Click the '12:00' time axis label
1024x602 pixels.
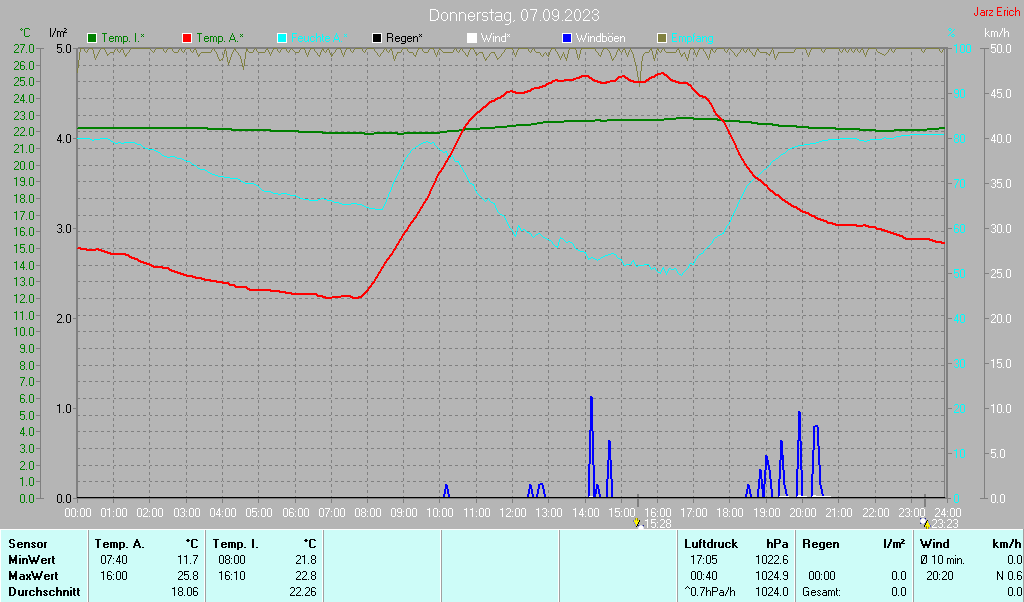tap(513, 513)
